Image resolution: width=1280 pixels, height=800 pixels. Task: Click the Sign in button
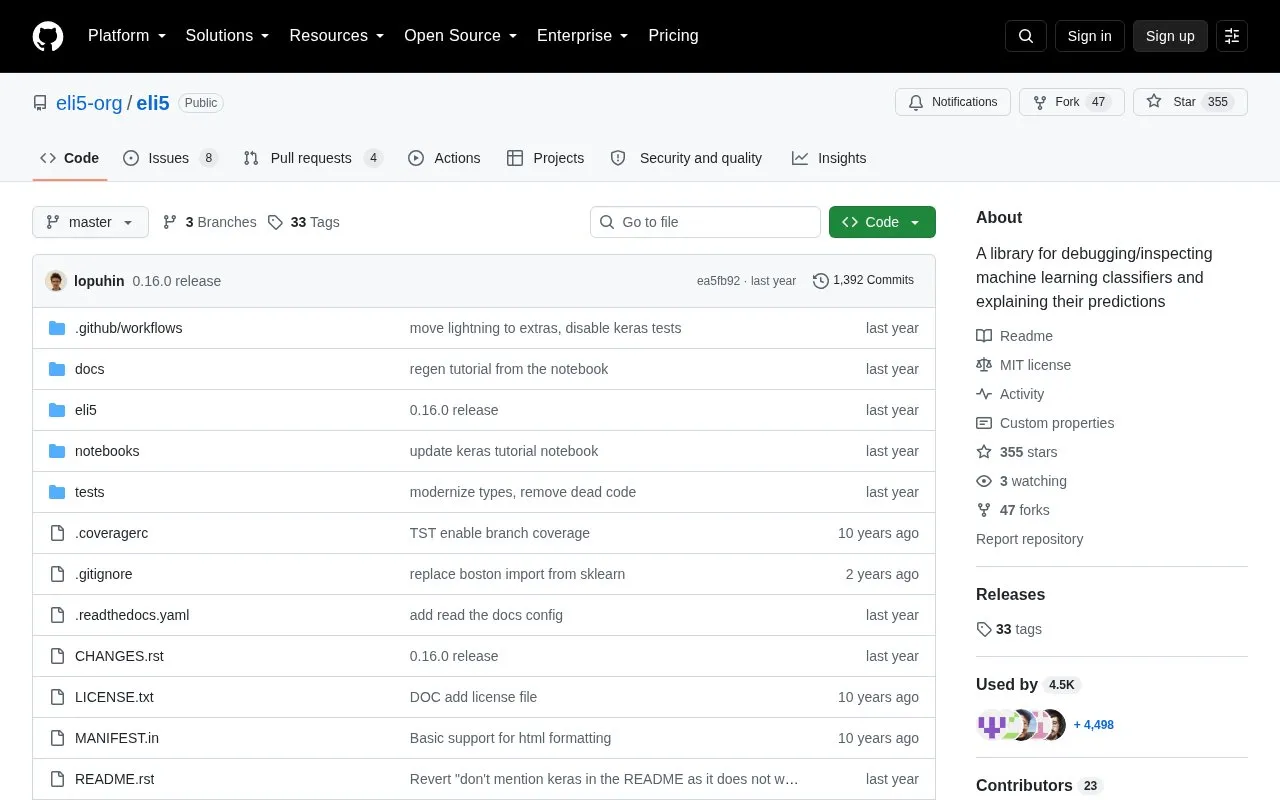1089,36
